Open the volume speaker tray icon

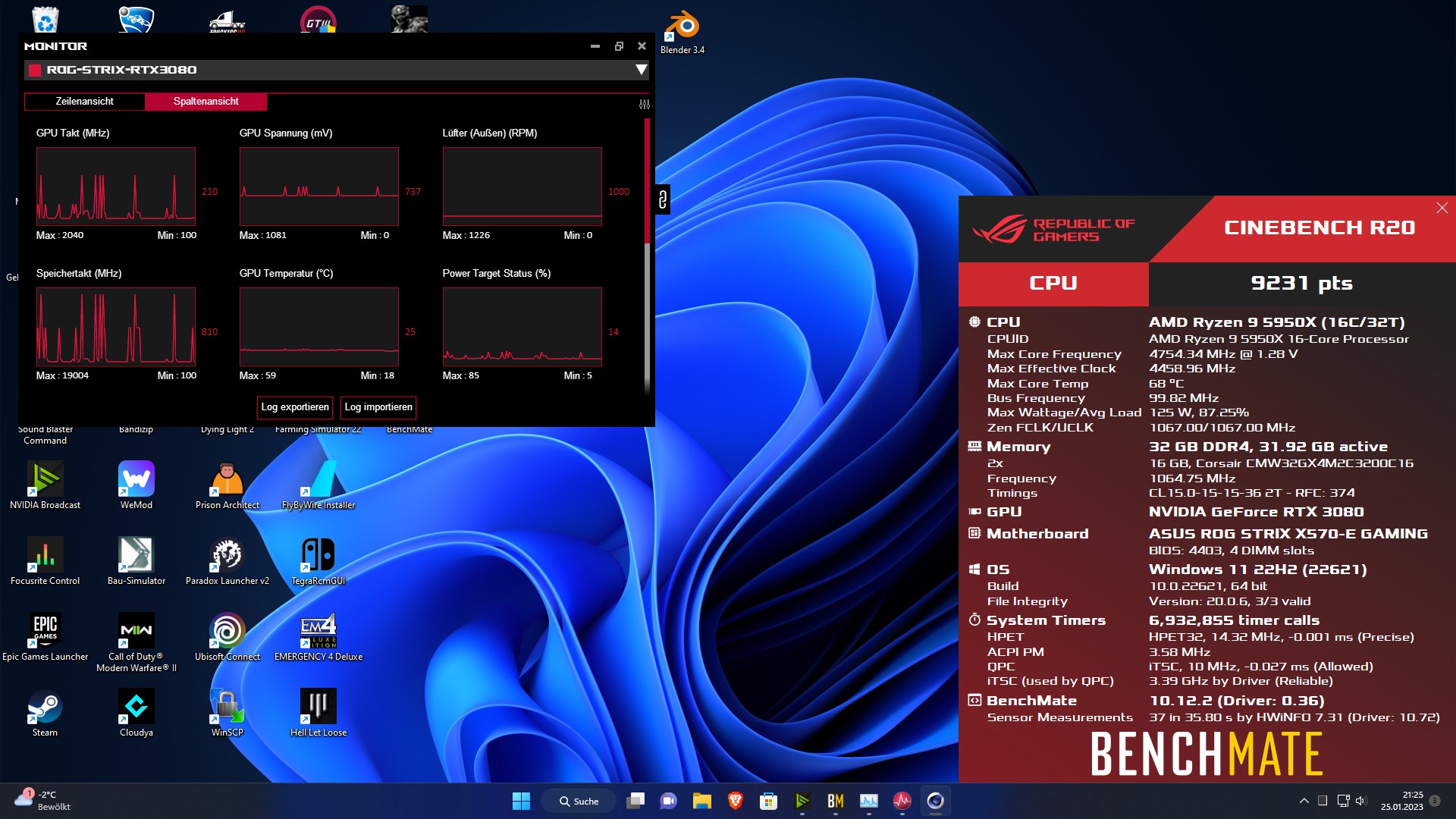click(1360, 801)
